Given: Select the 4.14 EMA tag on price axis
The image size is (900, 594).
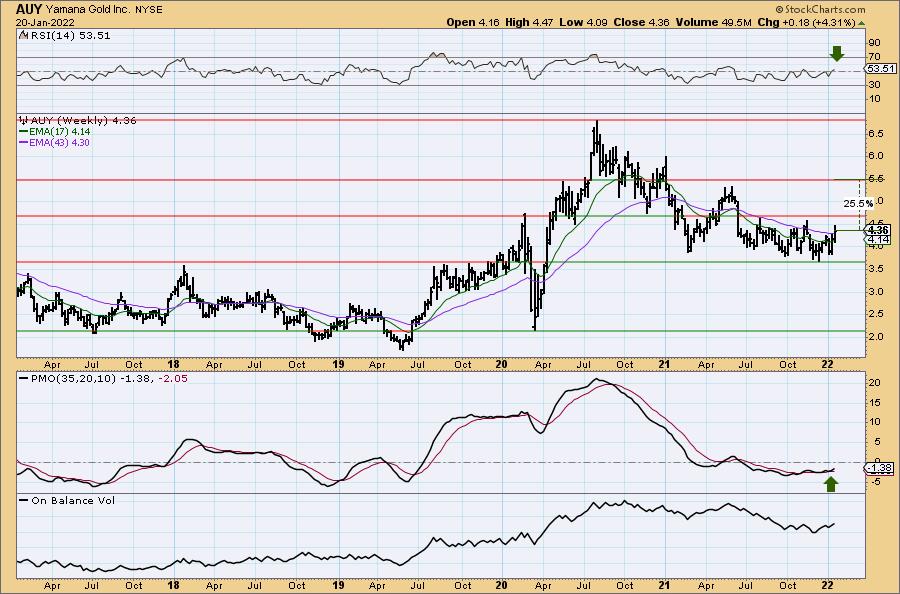Looking at the screenshot, I should click(879, 239).
